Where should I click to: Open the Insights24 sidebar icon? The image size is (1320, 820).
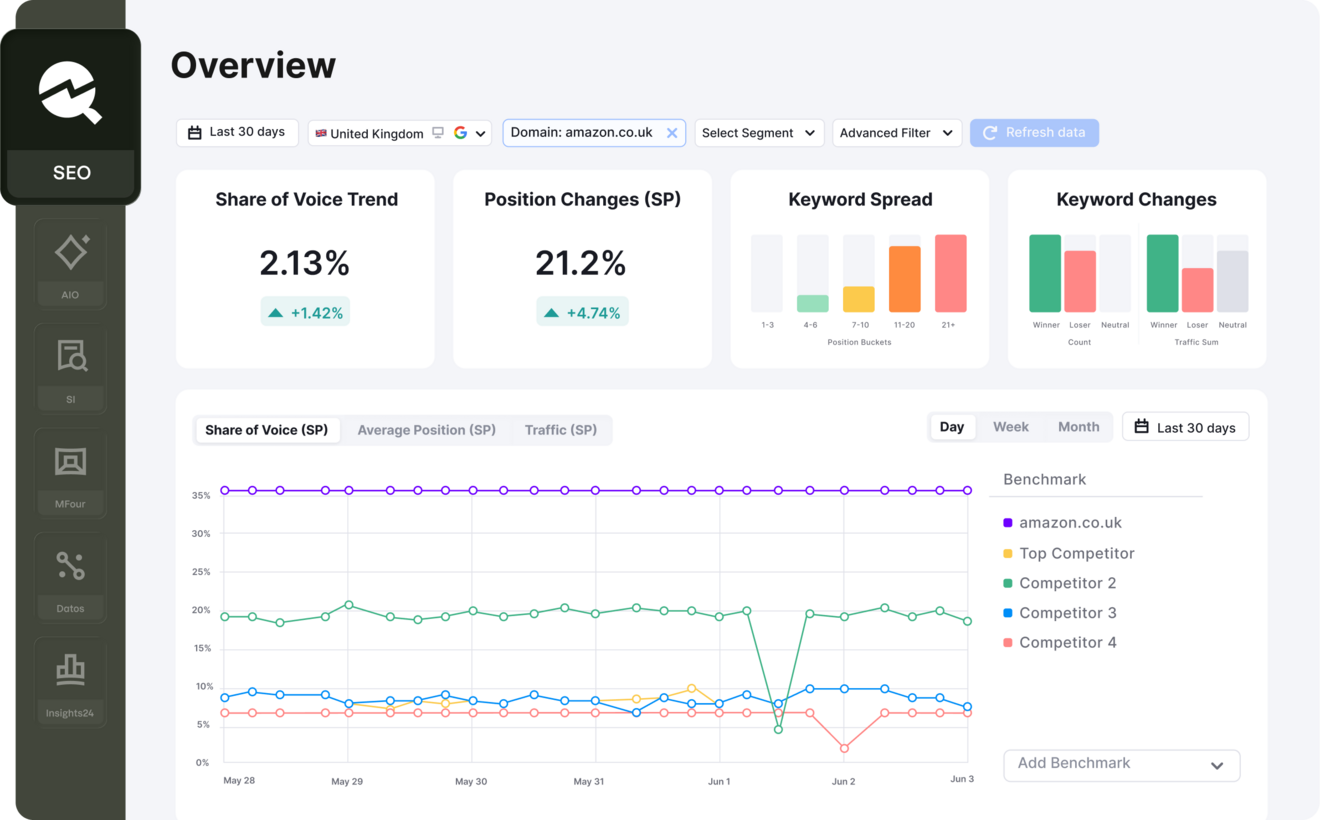[70, 682]
